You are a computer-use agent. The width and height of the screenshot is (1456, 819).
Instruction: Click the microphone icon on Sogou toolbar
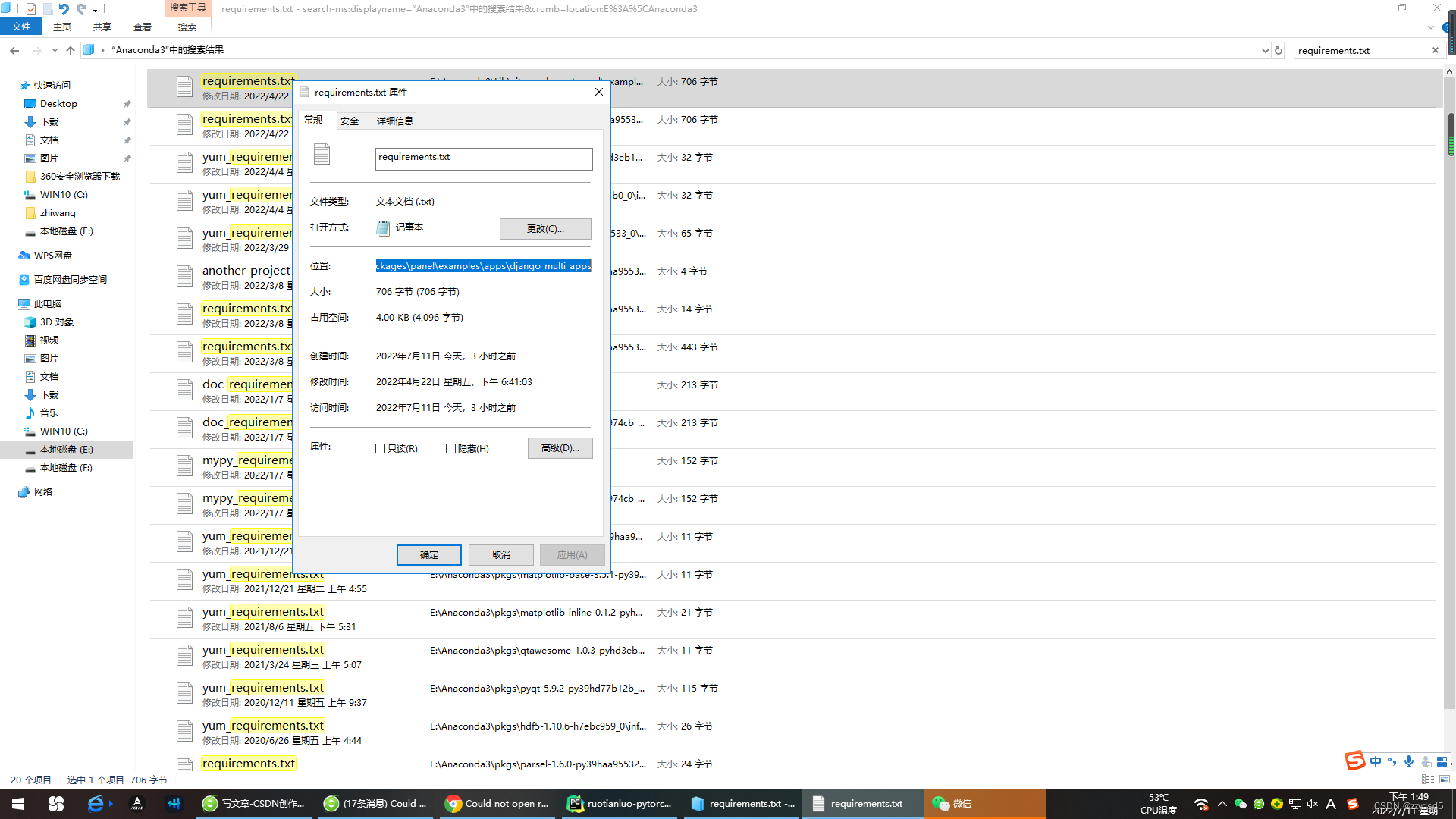(1409, 761)
